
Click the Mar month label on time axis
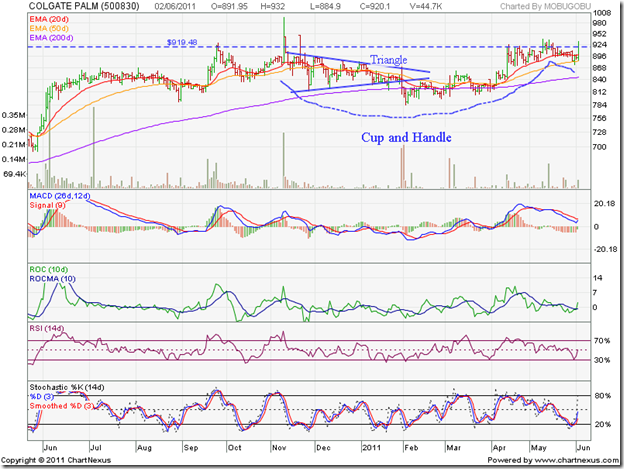454,448
